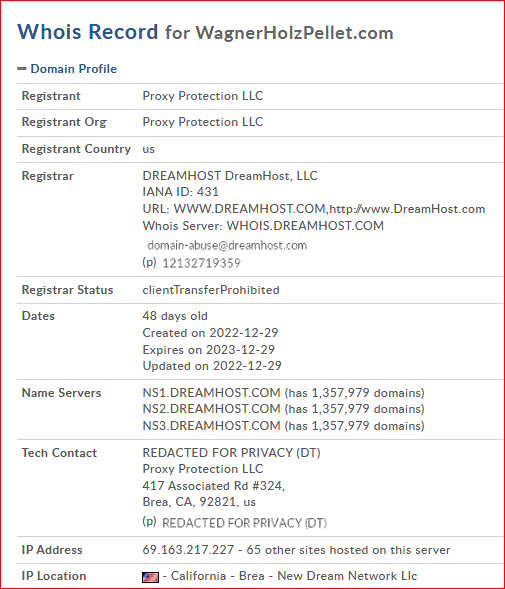505x589 pixels.
Task: Open the NS1.DREAMHOST.COM name server entry
Action: (x=211, y=393)
